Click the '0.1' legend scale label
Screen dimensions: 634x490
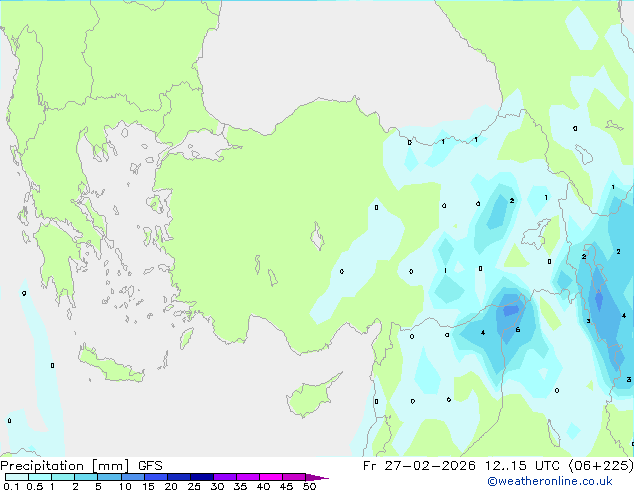point(11,486)
